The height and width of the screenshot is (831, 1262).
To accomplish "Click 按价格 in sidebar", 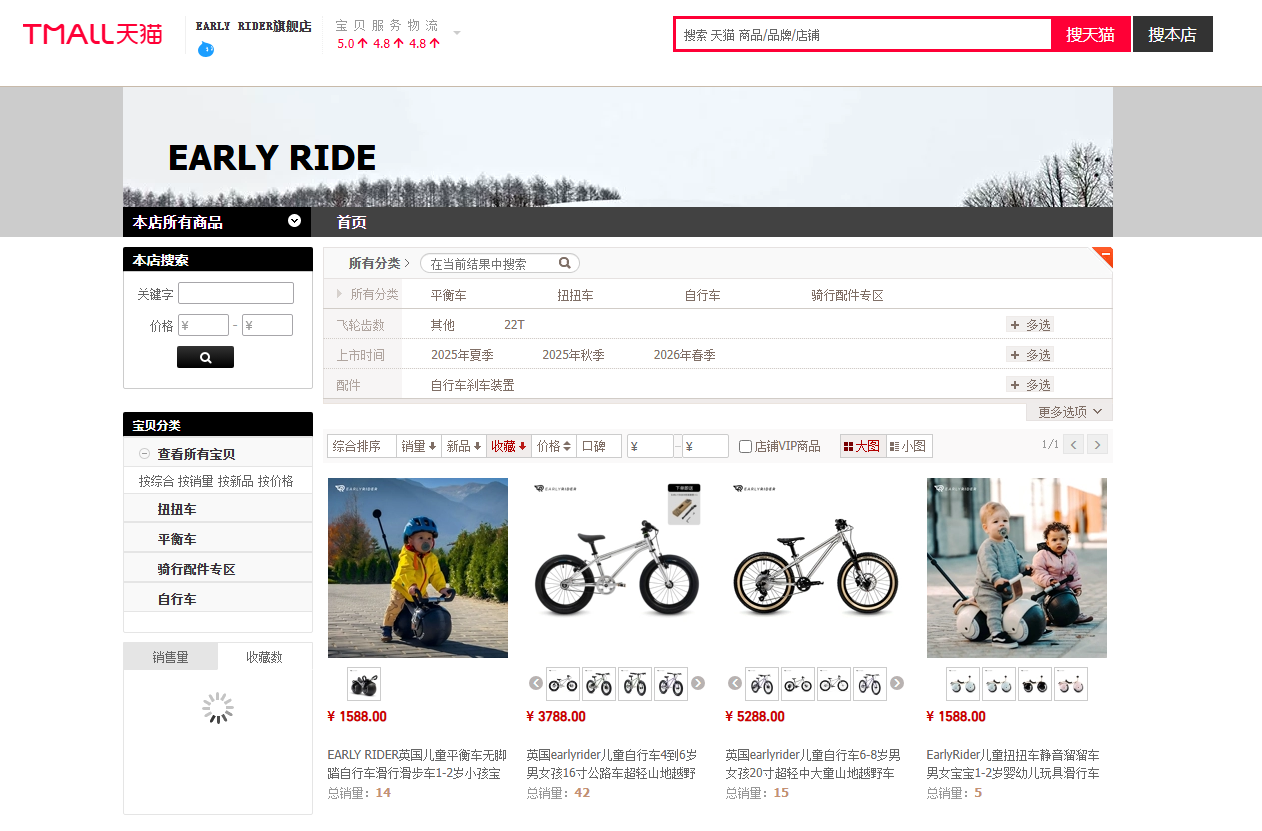I will coord(276,481).
